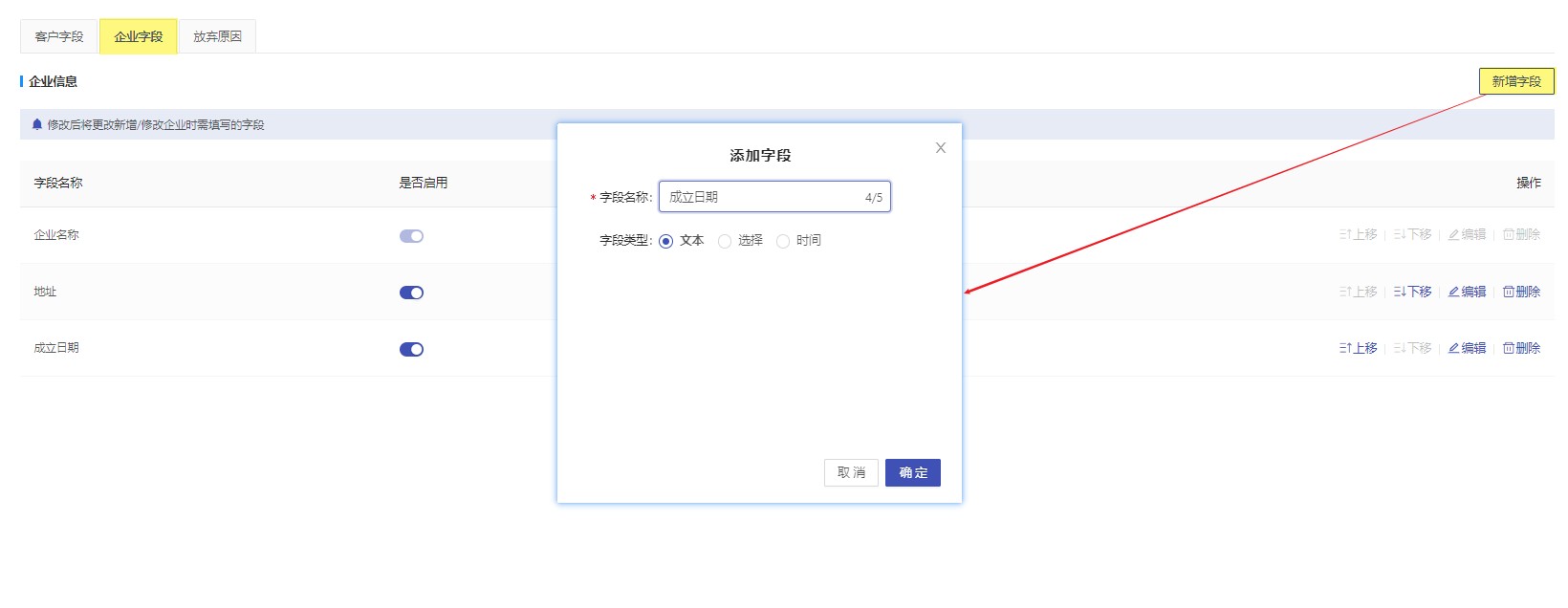
Task: Select the 选择 field type radio
Action: [x=725, y=241]
